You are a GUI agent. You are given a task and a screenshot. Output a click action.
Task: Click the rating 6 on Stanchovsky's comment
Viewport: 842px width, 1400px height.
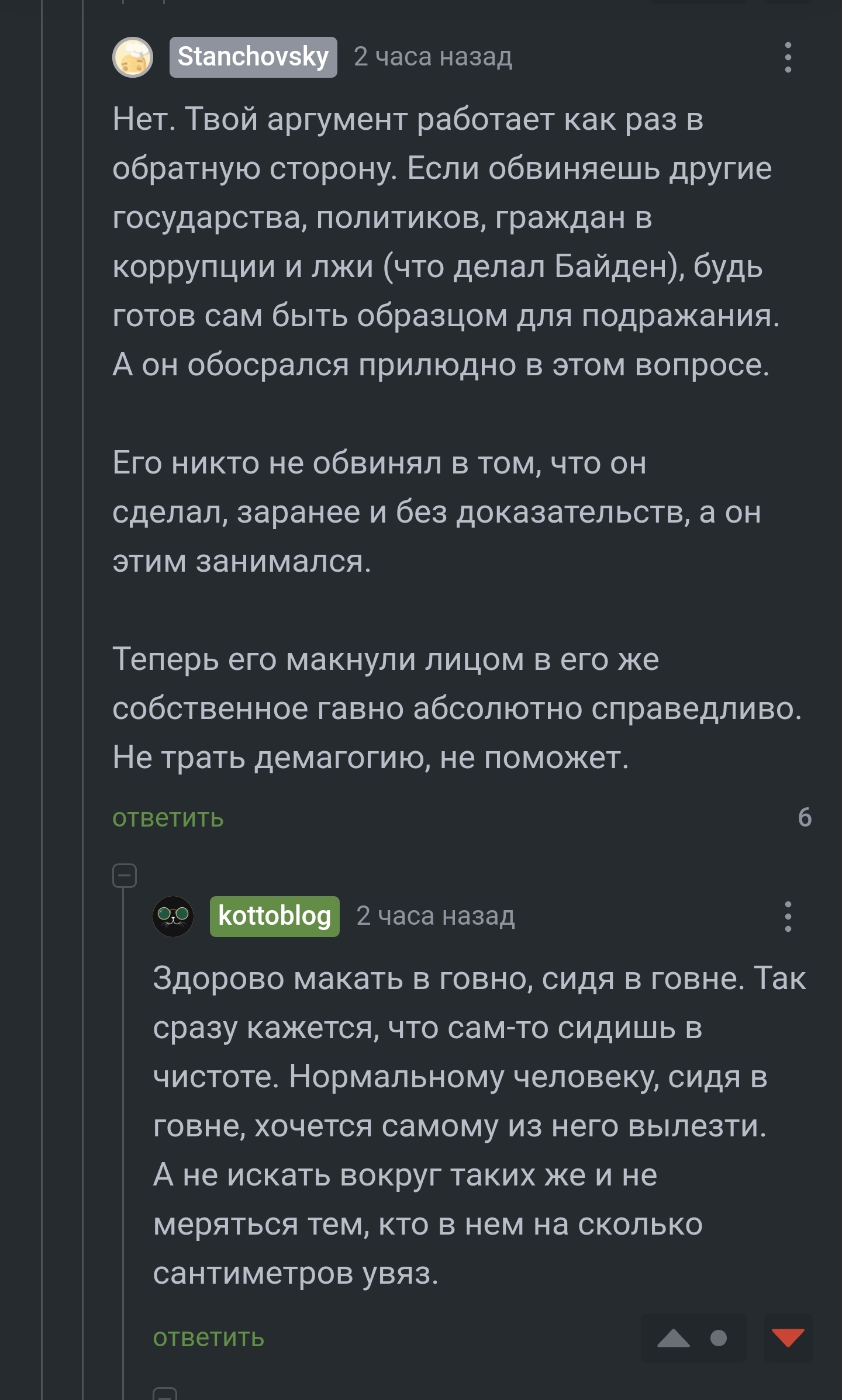[805, 817]
